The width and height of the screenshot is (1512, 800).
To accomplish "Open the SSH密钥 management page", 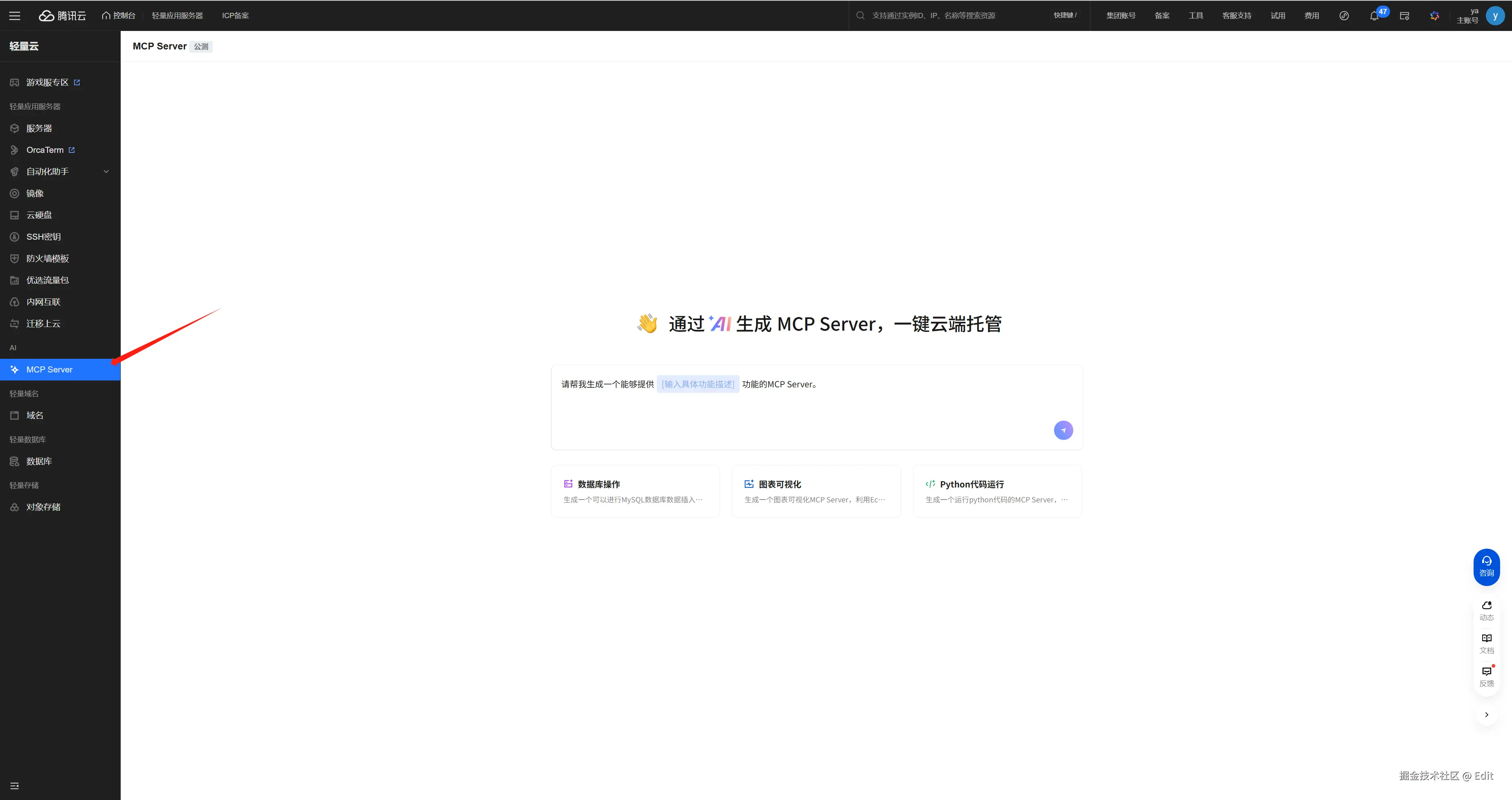I will (43, 237).
